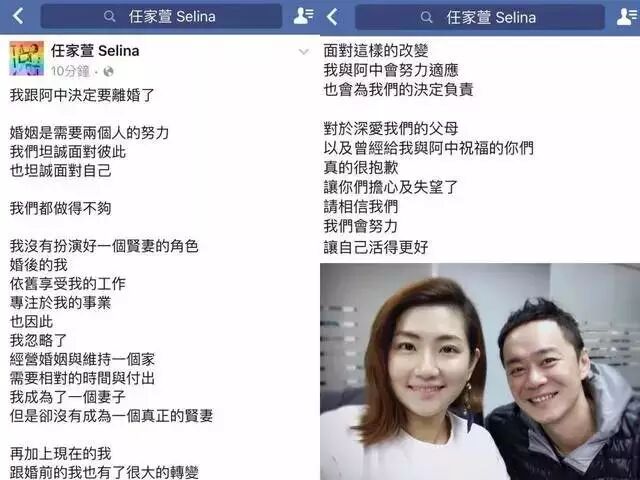640x480 pixels.
Task: Click the public globe privacy icon
Action: [109, 72]
